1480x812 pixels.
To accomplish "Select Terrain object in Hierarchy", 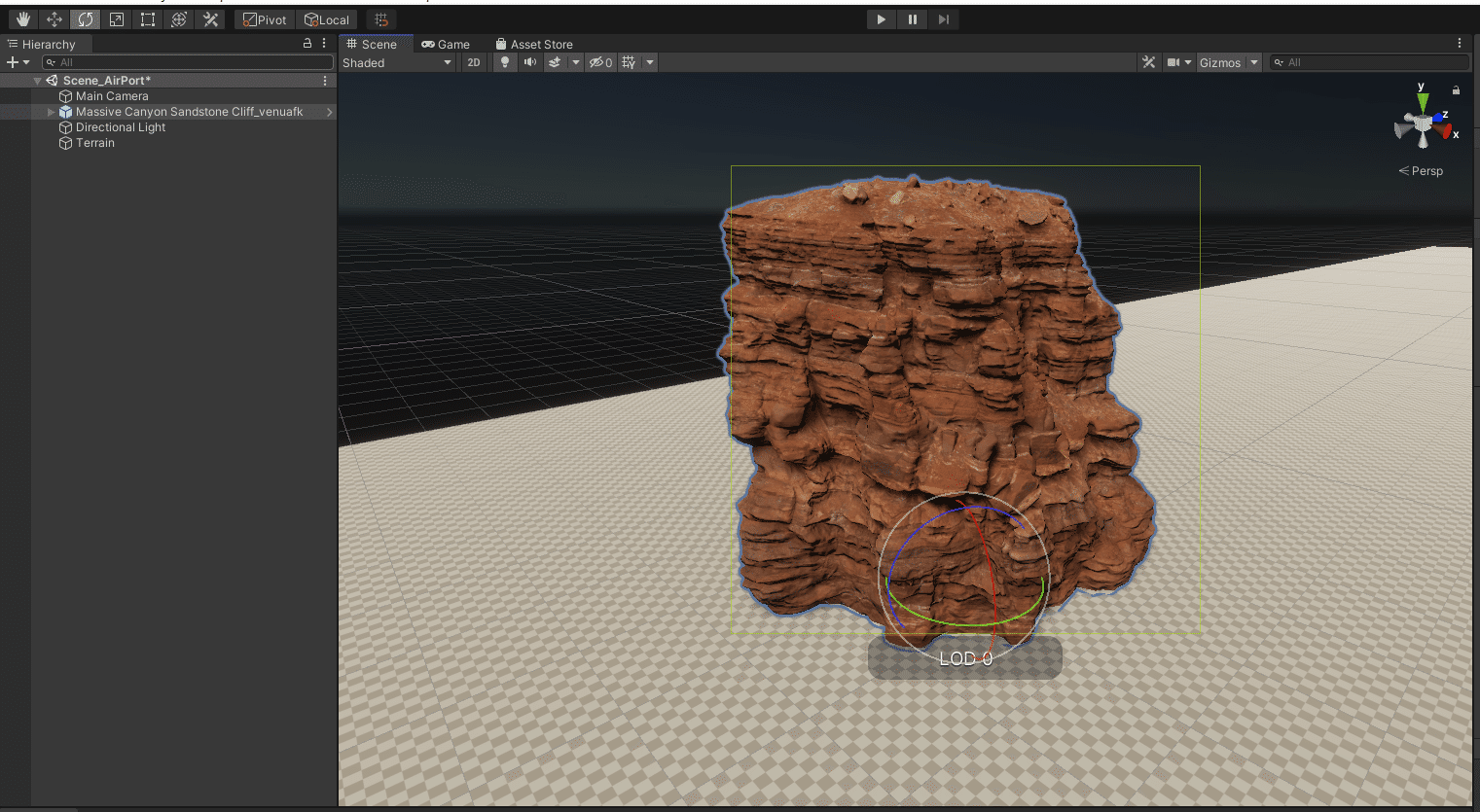I will 95,143.
